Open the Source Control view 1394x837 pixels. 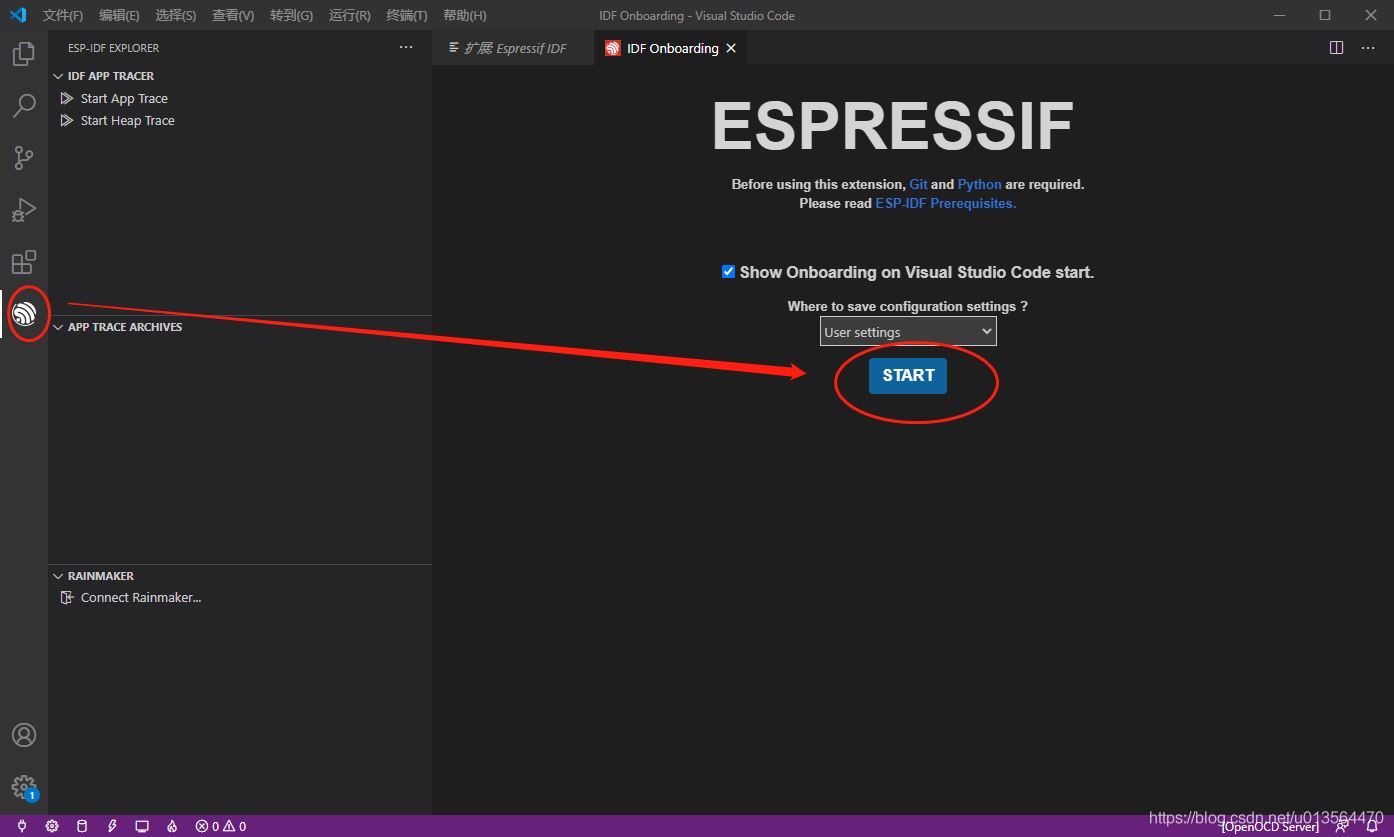tap(24, 158)
